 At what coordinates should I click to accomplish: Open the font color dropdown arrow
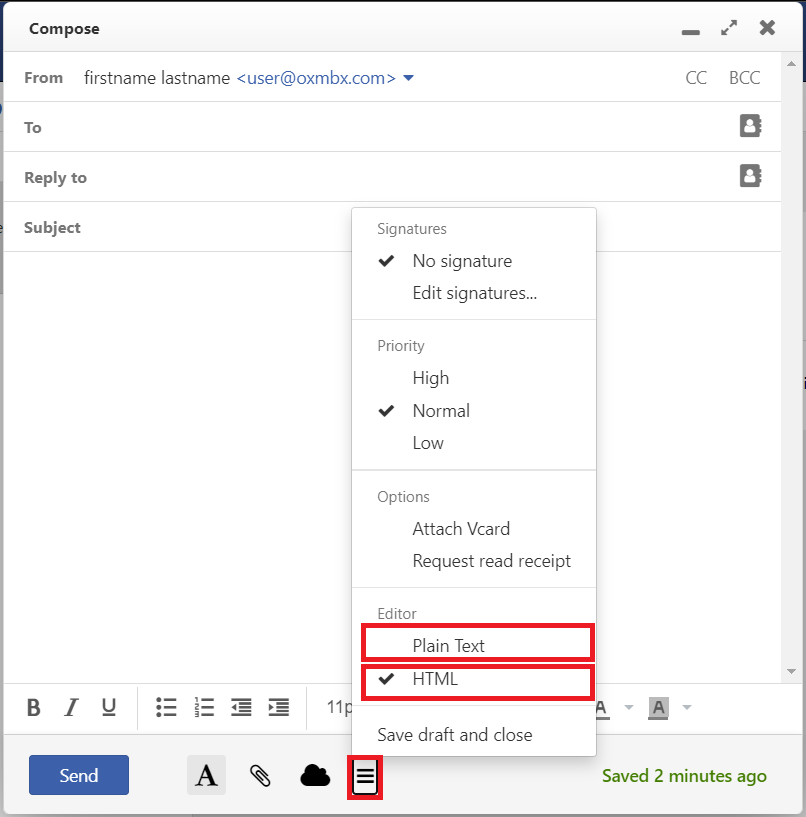(629, 708)
